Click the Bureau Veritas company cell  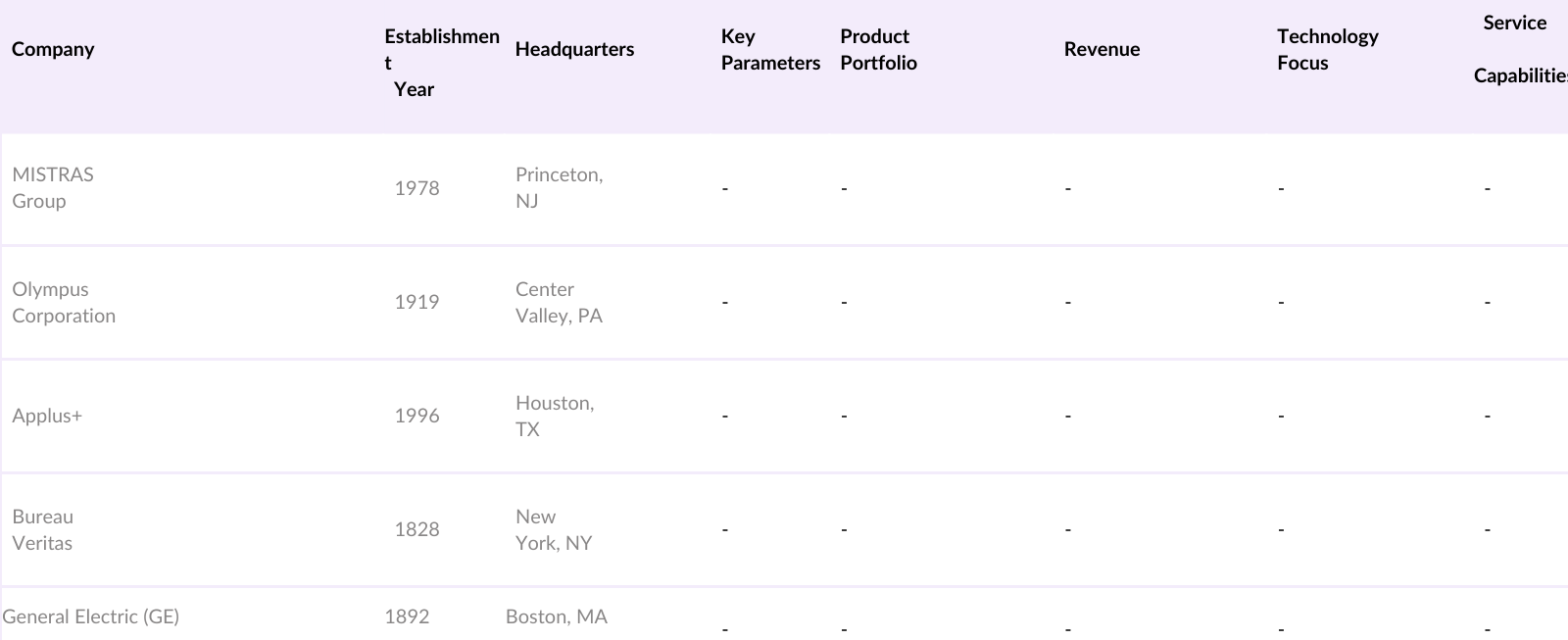(42, 530)
